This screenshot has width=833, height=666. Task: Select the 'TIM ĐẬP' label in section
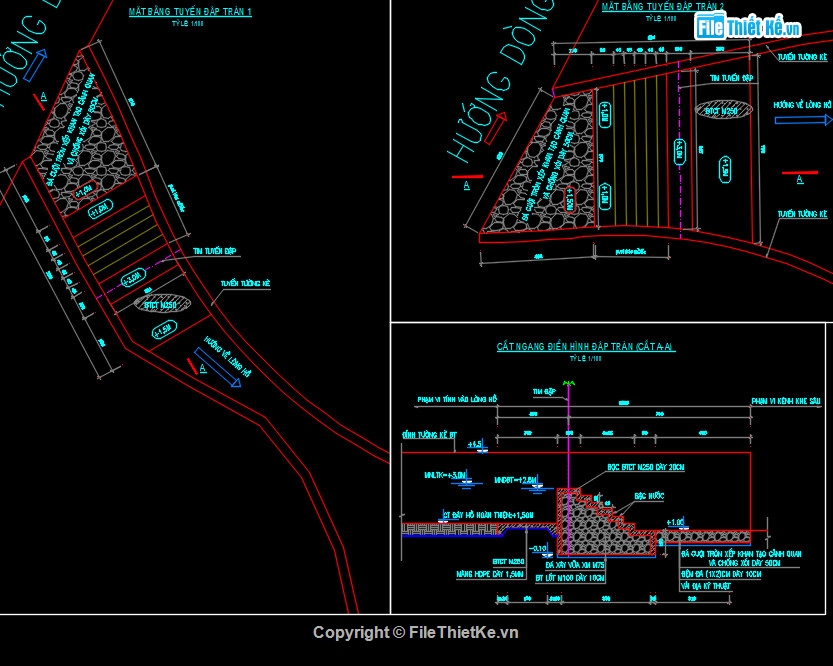pyautogui.click(x=545, y=392)
